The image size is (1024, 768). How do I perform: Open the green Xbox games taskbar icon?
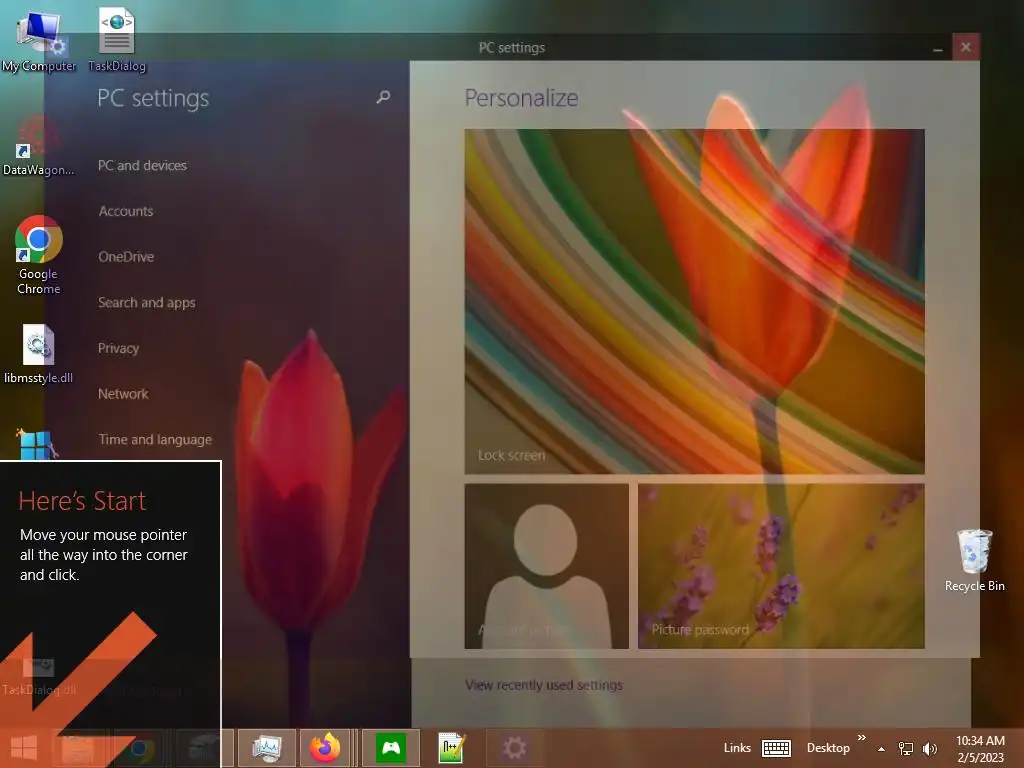tap(391, 748)
